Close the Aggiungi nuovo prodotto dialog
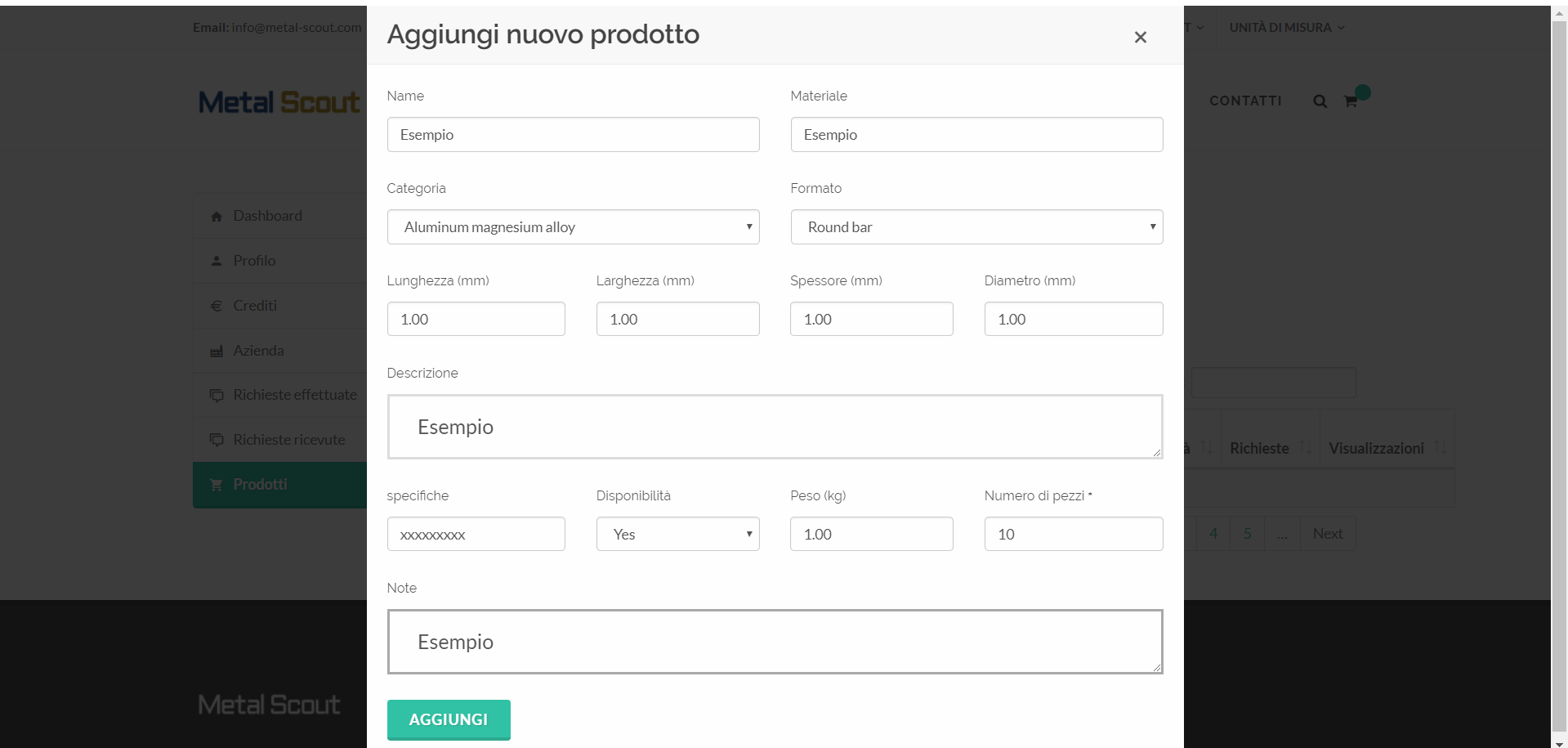Viewport: 1568px width, 748px height. tap(1141, 37)
